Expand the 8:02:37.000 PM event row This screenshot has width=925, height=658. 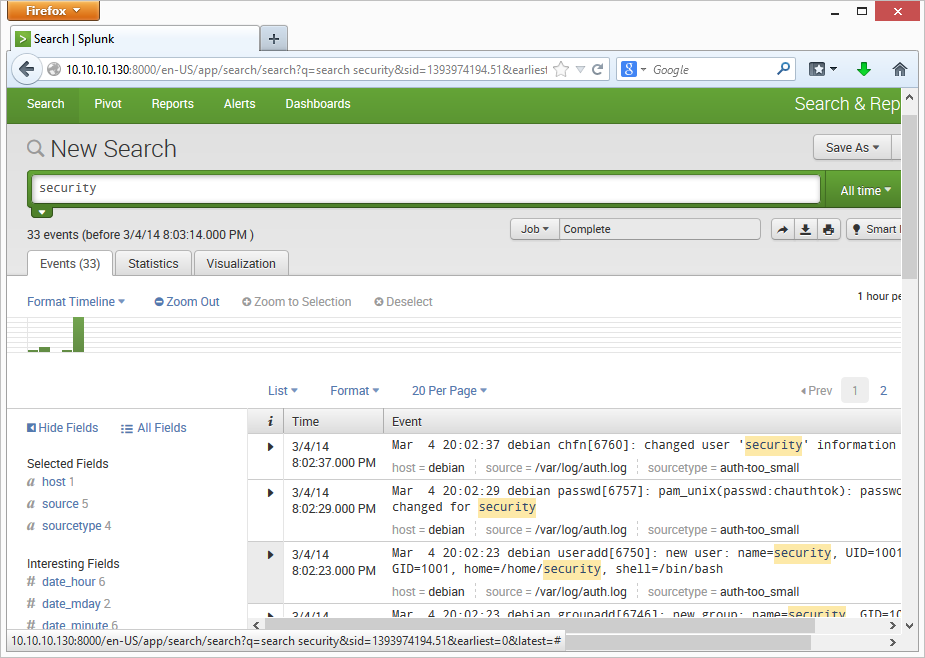(270, 447)
